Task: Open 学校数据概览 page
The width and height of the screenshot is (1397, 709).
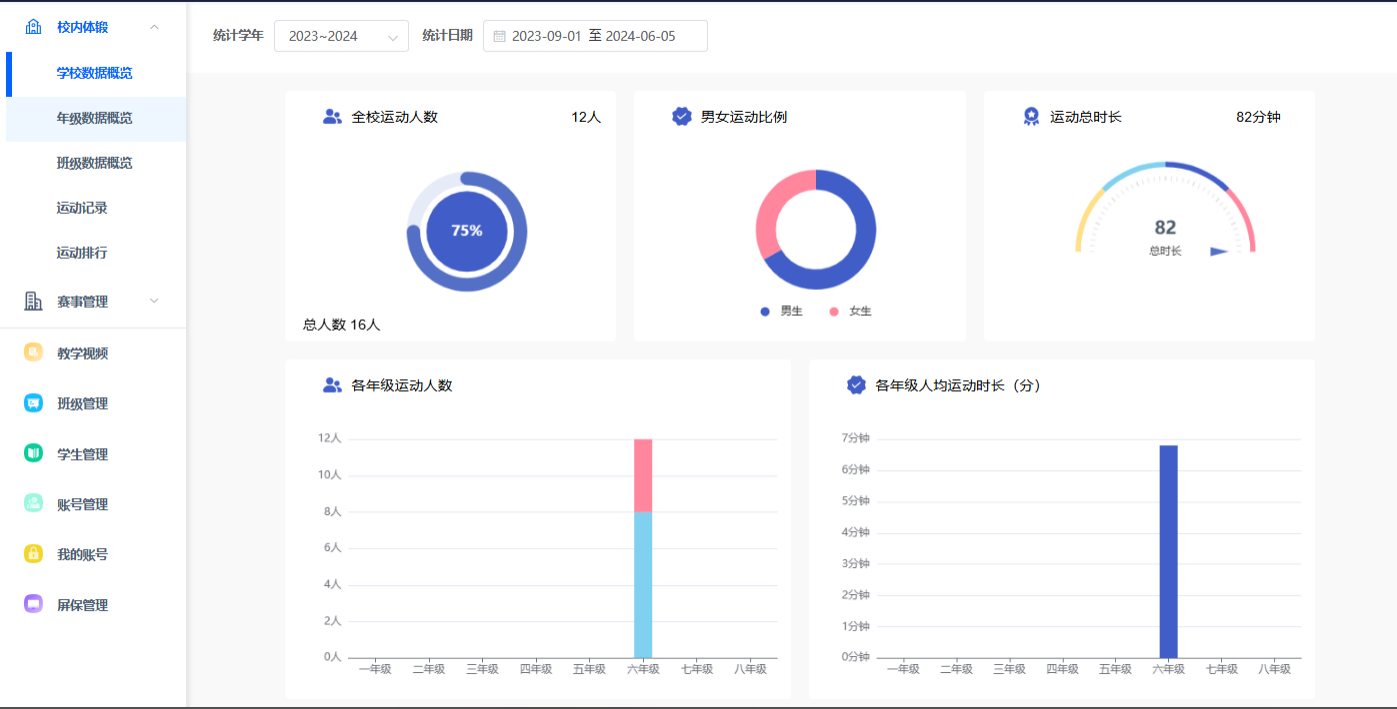Action: point(95,73)
